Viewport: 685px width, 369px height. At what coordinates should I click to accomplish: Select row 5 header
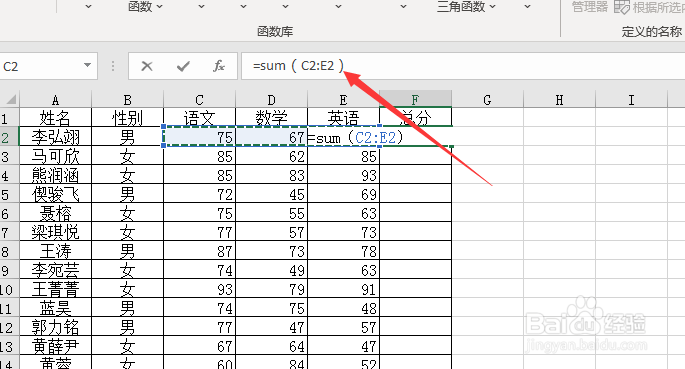pyautogui.click(x=9, y=194)
